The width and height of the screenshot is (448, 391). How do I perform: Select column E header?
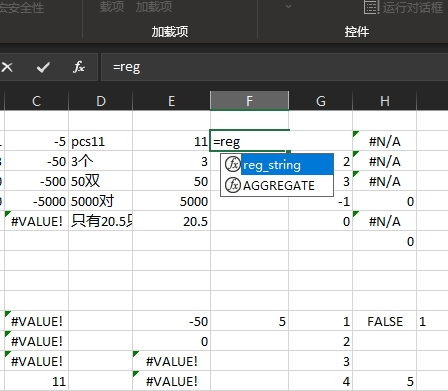click(x=171, y=101)
